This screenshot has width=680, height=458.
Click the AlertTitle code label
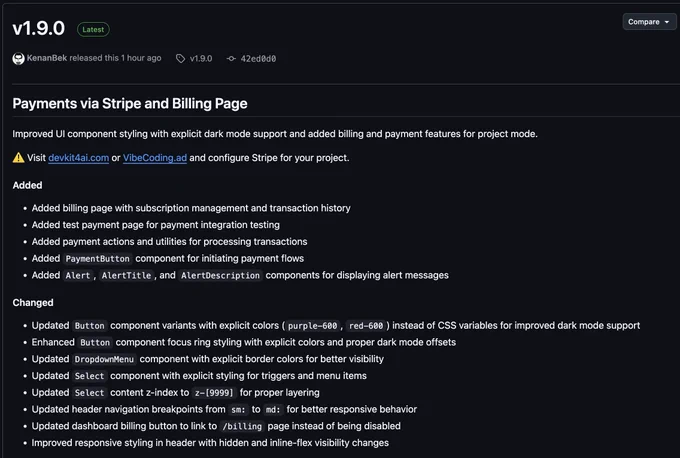pyautogui.click(x=126, y=275)
